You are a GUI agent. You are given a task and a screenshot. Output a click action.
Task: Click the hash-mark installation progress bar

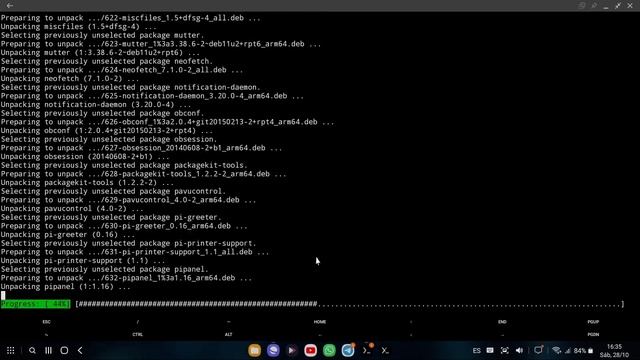coord(350,304)
